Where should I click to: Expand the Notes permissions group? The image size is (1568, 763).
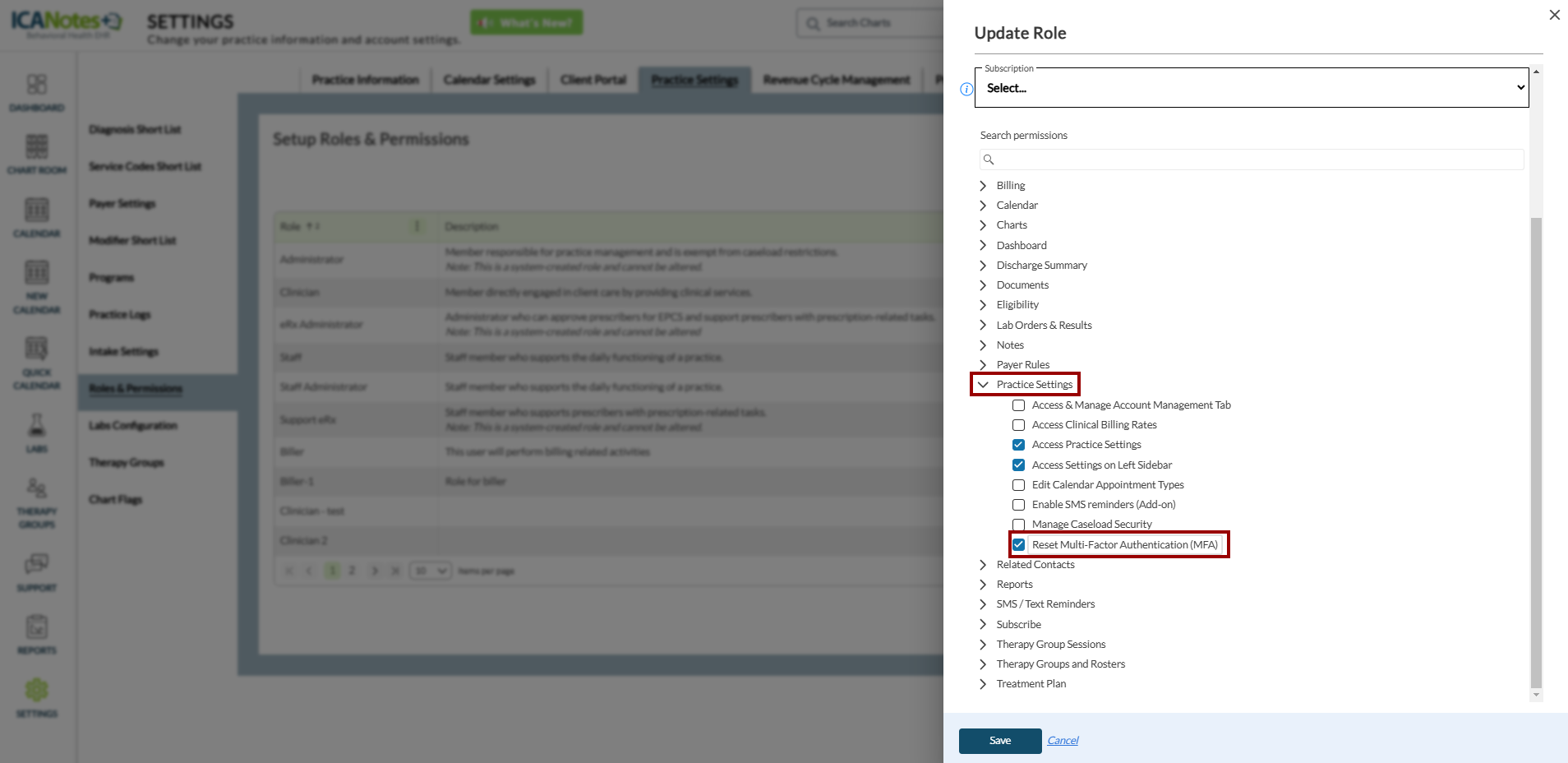click(983, 345)
